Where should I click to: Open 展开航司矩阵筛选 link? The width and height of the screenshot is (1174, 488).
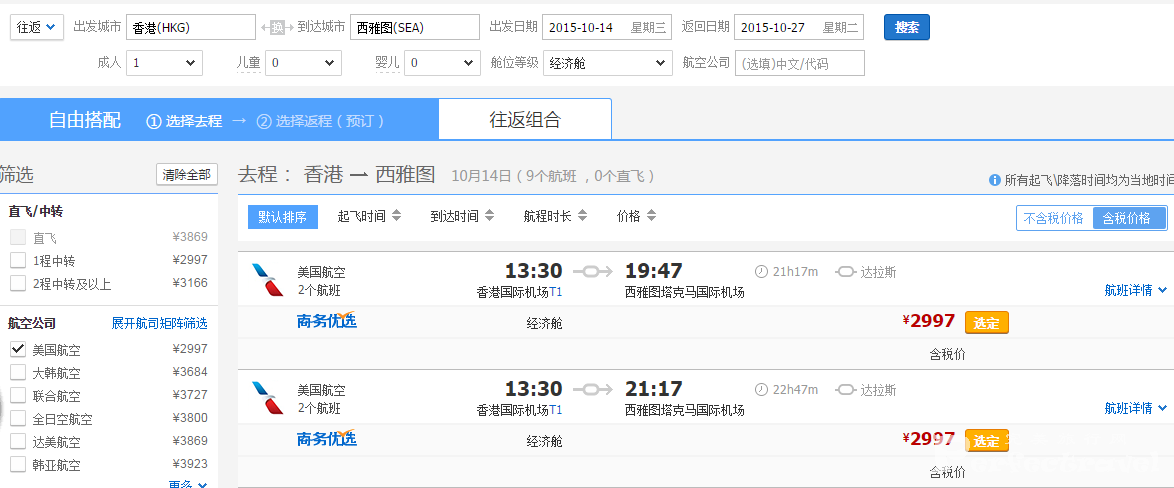click(x=159, y=323)
